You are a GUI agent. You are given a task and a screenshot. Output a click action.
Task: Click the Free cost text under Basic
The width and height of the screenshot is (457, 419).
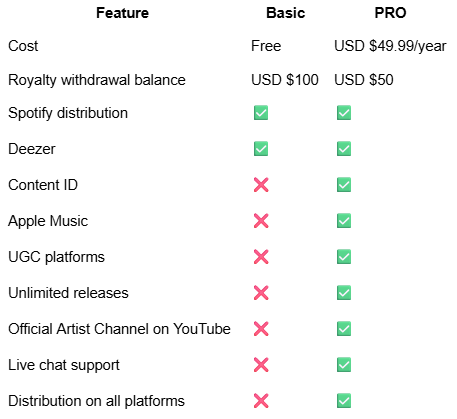pos(266,46)
